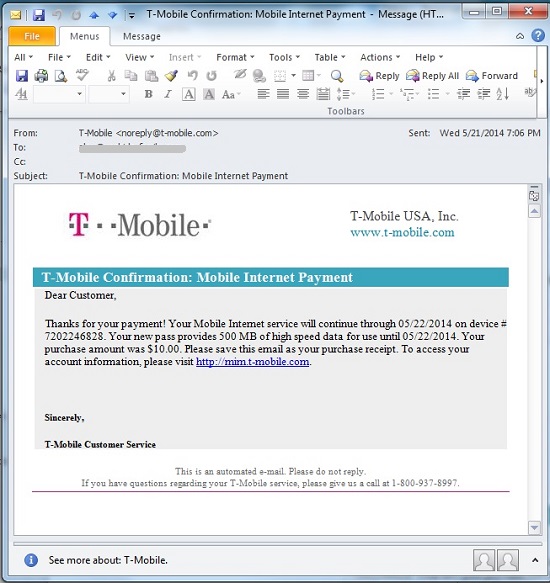Select the Menus ribbon tab
Screen dimensions: 550x583
(x=84, y=36)
